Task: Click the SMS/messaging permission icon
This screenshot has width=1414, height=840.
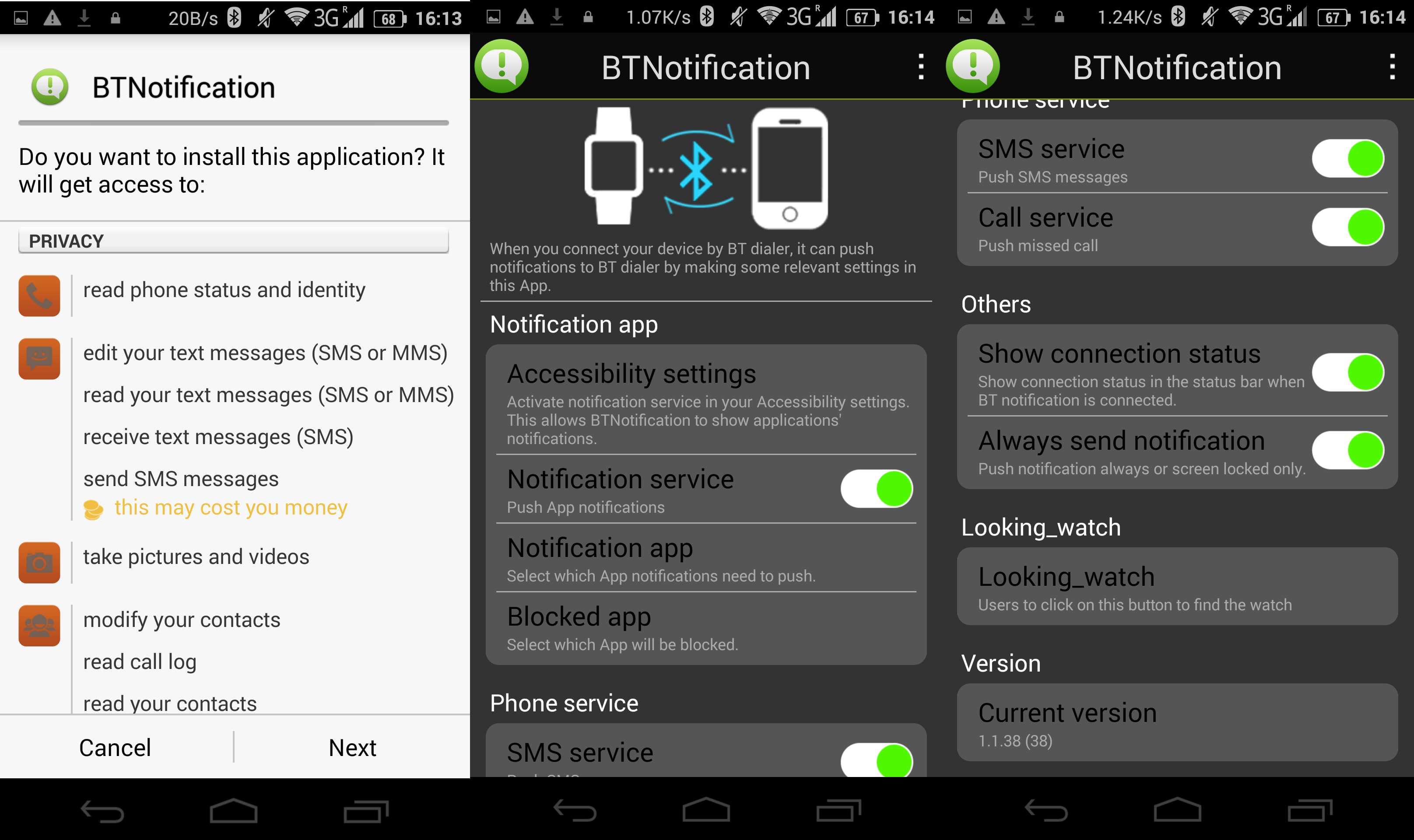Action: [40, 353]
